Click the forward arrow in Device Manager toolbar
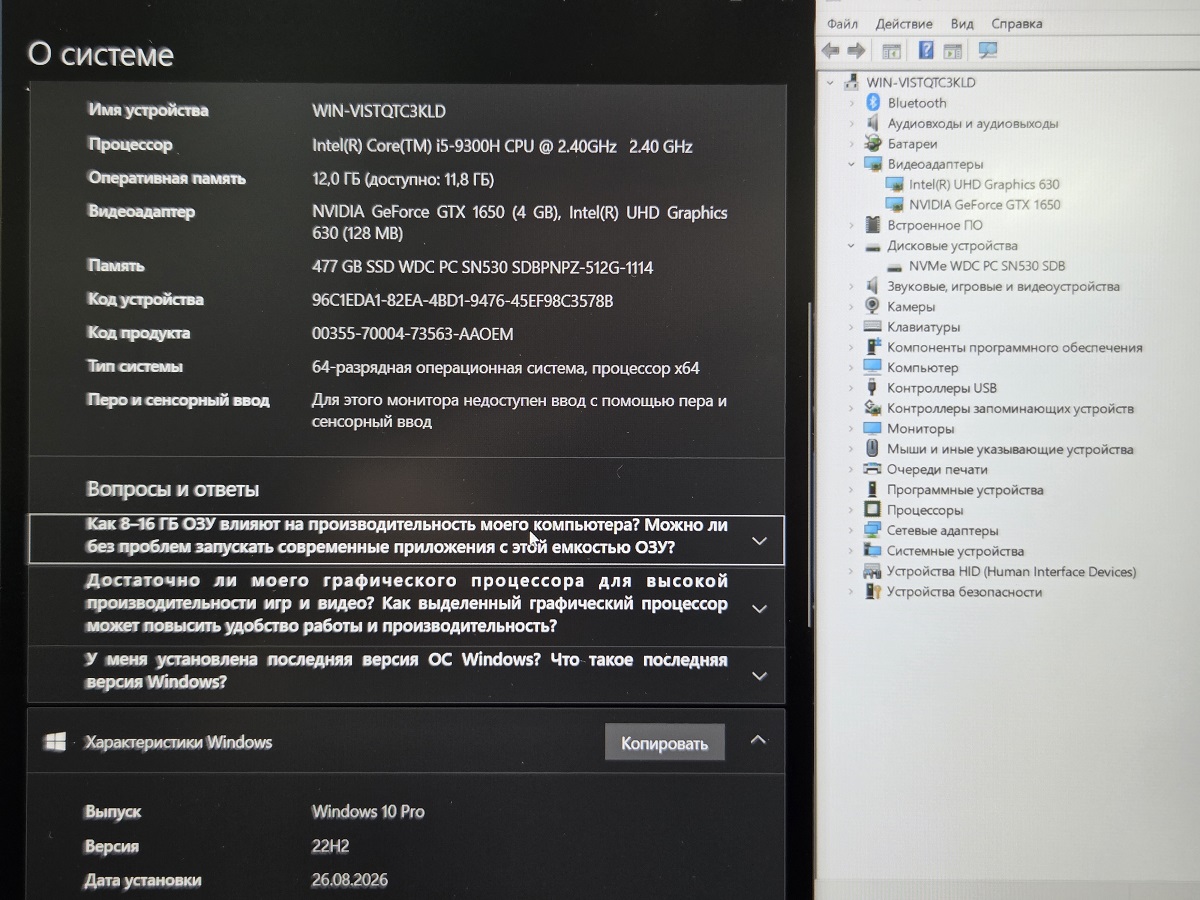The image size is (1200, 900). [856, 50]
